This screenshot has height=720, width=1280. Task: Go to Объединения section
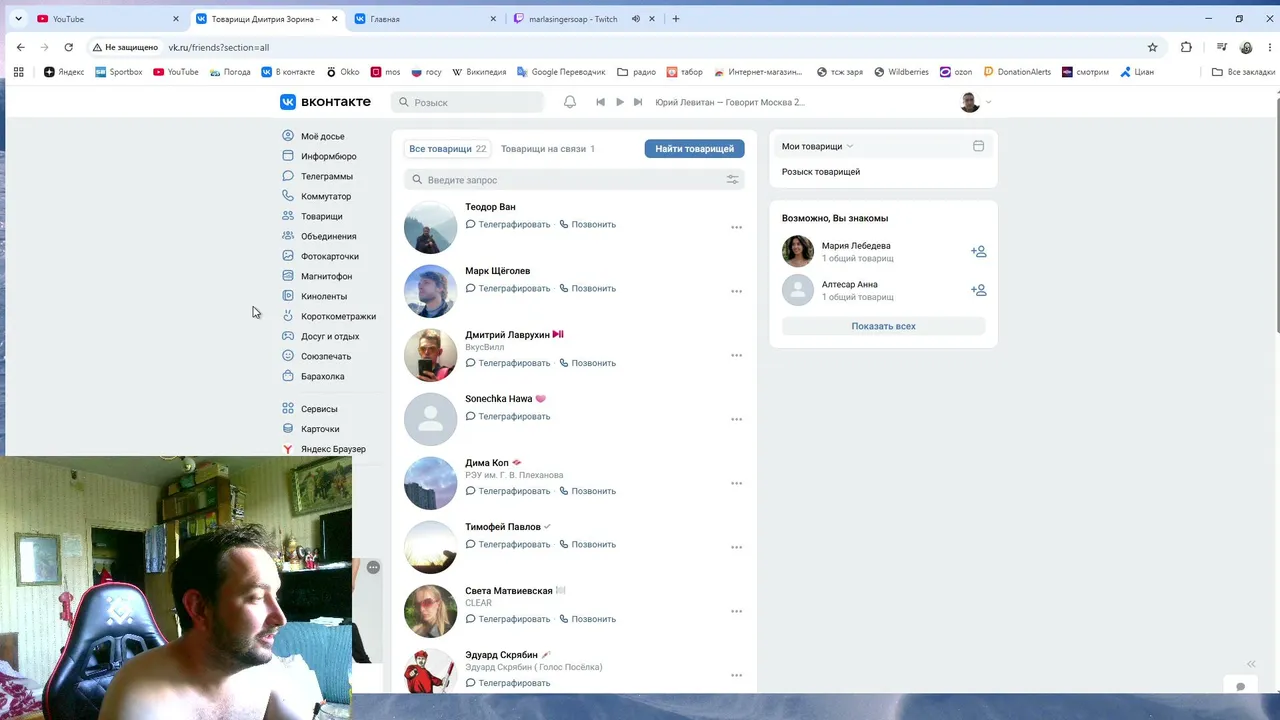coord(319,236)
